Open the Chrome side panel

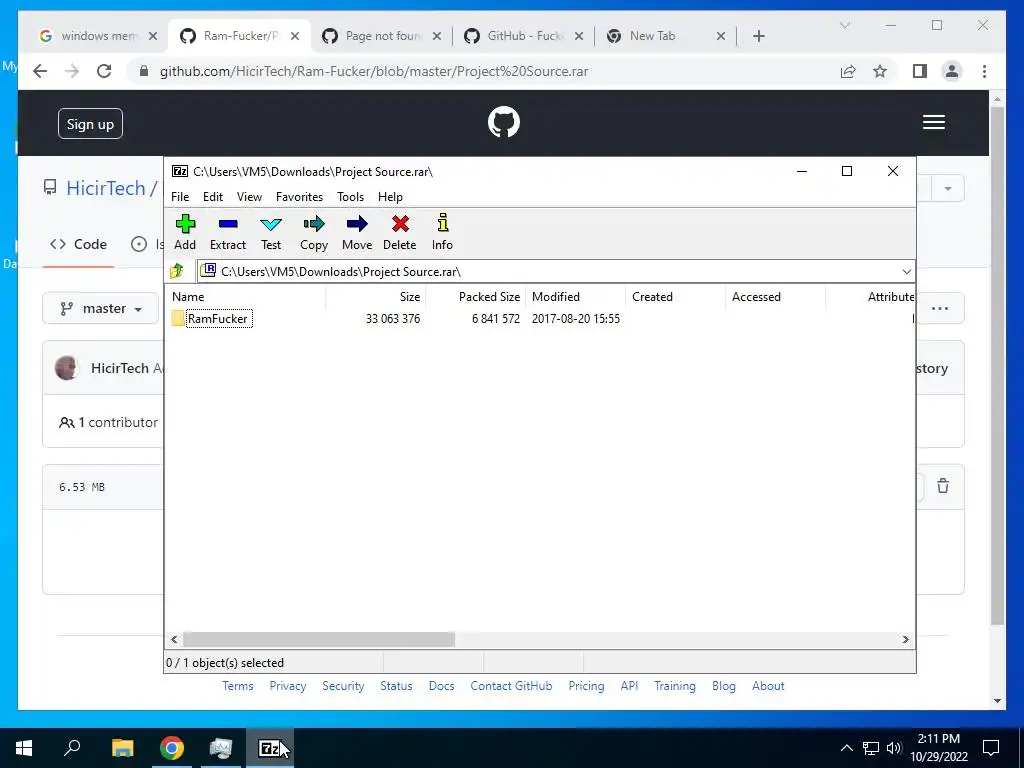point(920,71)
